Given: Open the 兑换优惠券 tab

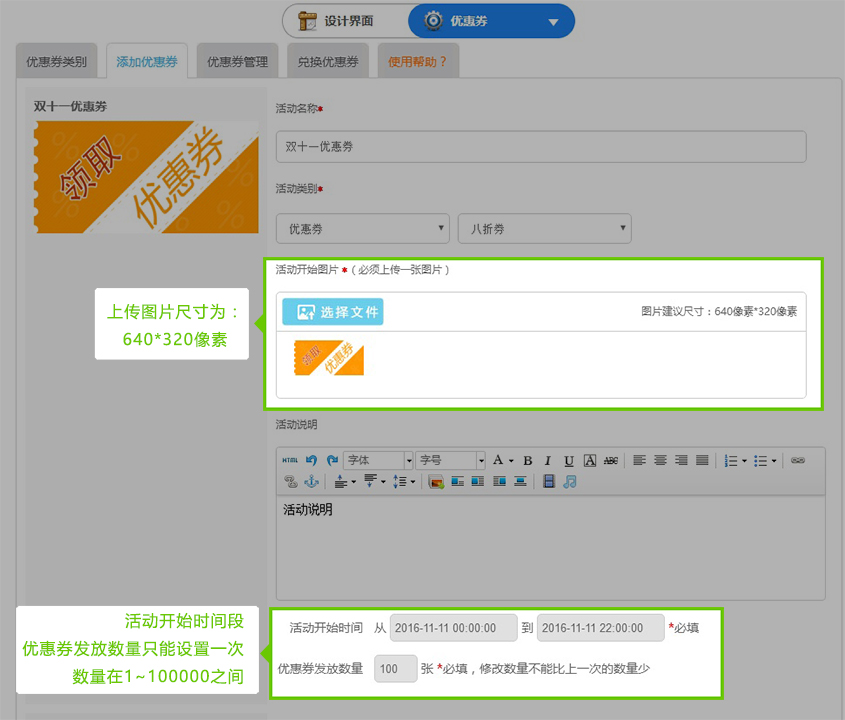Looking at the screenshot, I should pos(328,62).
